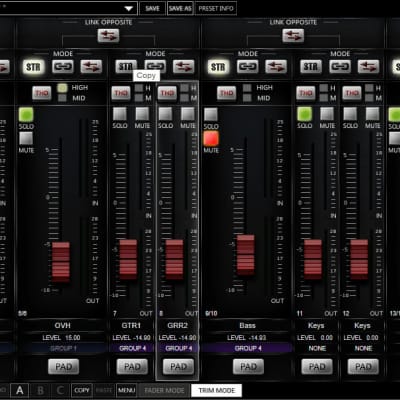Click chain link mode icon above OVH channel
Viewport: 400px width, 400px height.
(63, 67)
